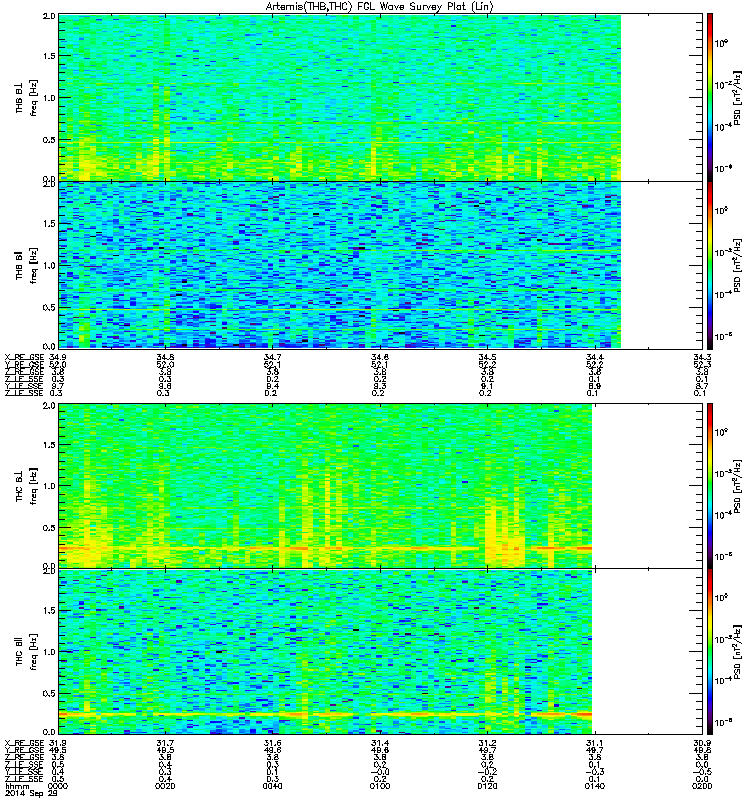Click the 'THC B∥ freq [Hz]' axis label
The width and height of the screenshot is (750, 800).
26,652
